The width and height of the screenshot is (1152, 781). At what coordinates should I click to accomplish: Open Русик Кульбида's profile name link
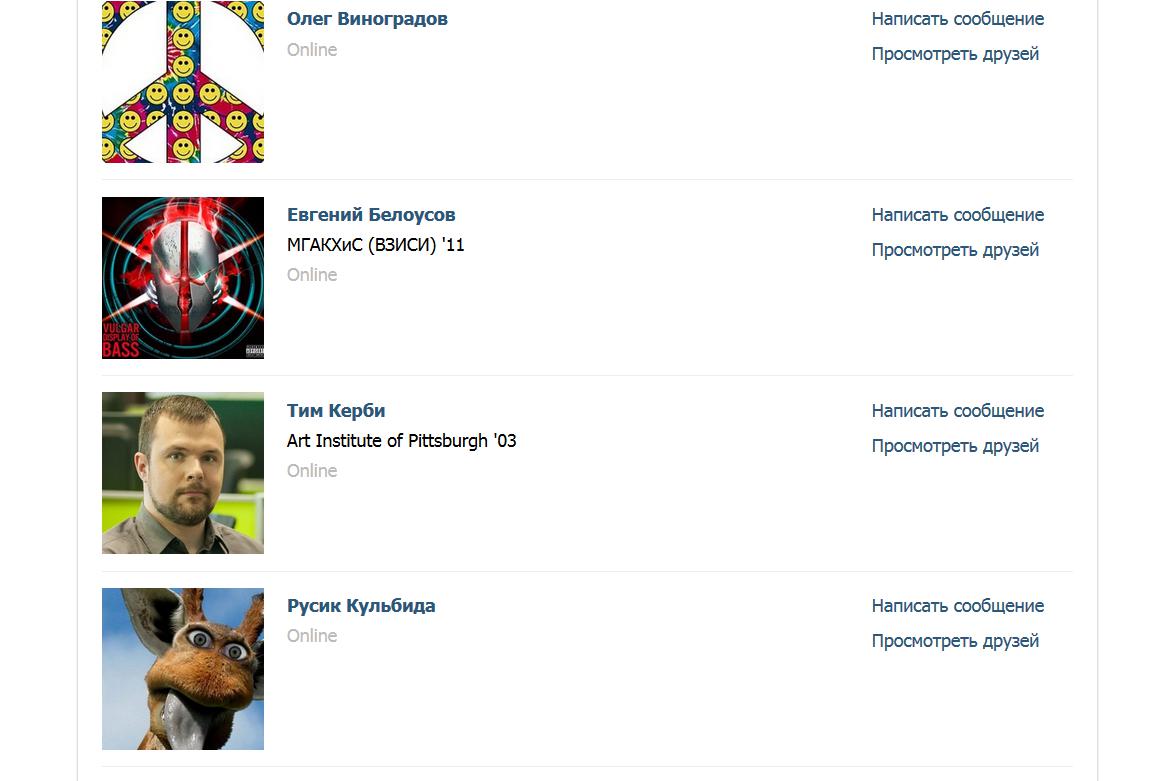(361, 606)
